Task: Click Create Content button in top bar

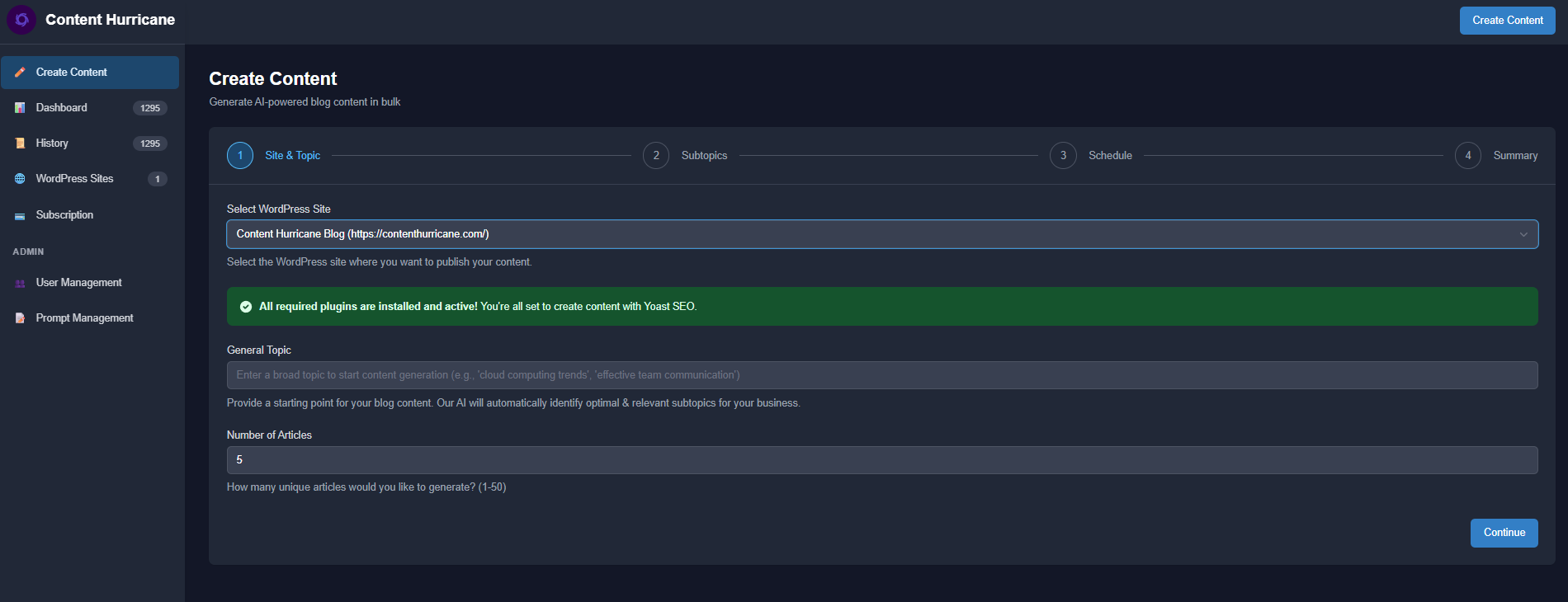Action: 1507,21
